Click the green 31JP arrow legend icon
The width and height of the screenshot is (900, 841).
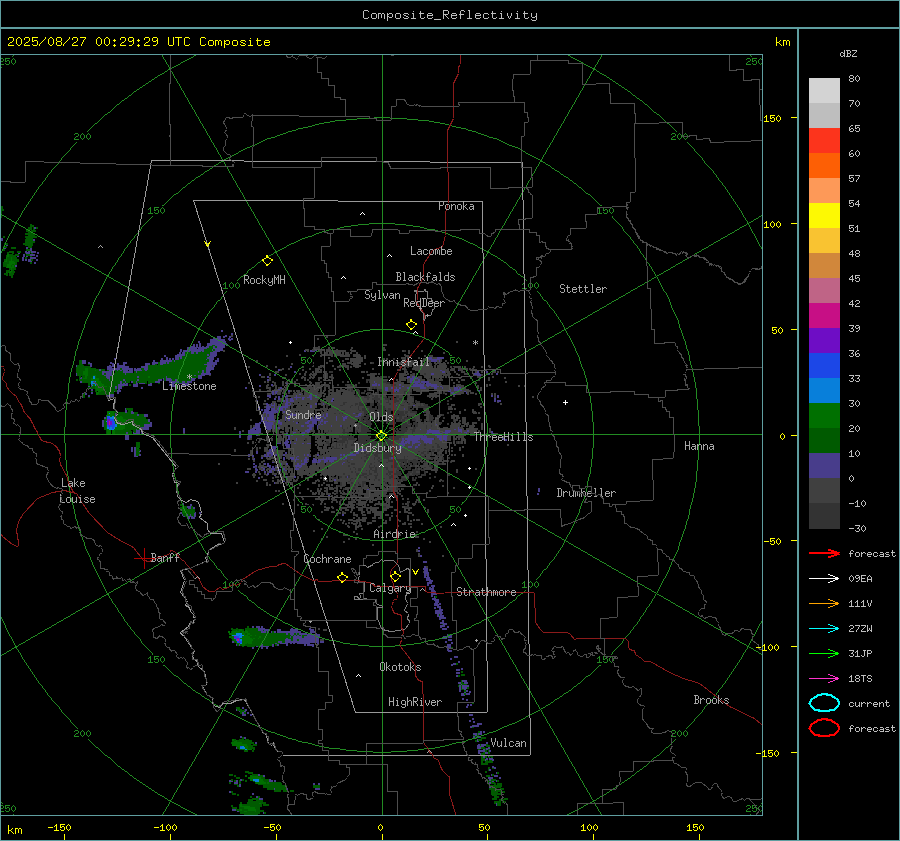[x=824, y=653]
